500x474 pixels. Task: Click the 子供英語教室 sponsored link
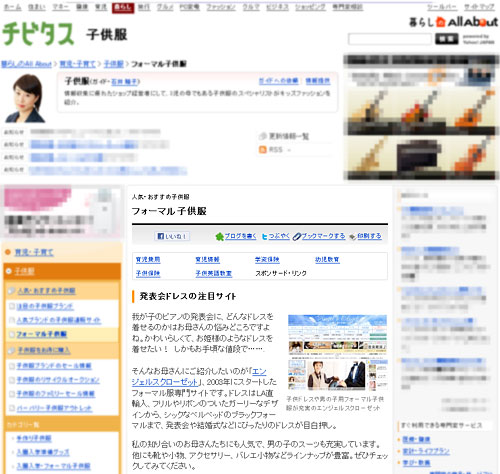pos(214,274)
